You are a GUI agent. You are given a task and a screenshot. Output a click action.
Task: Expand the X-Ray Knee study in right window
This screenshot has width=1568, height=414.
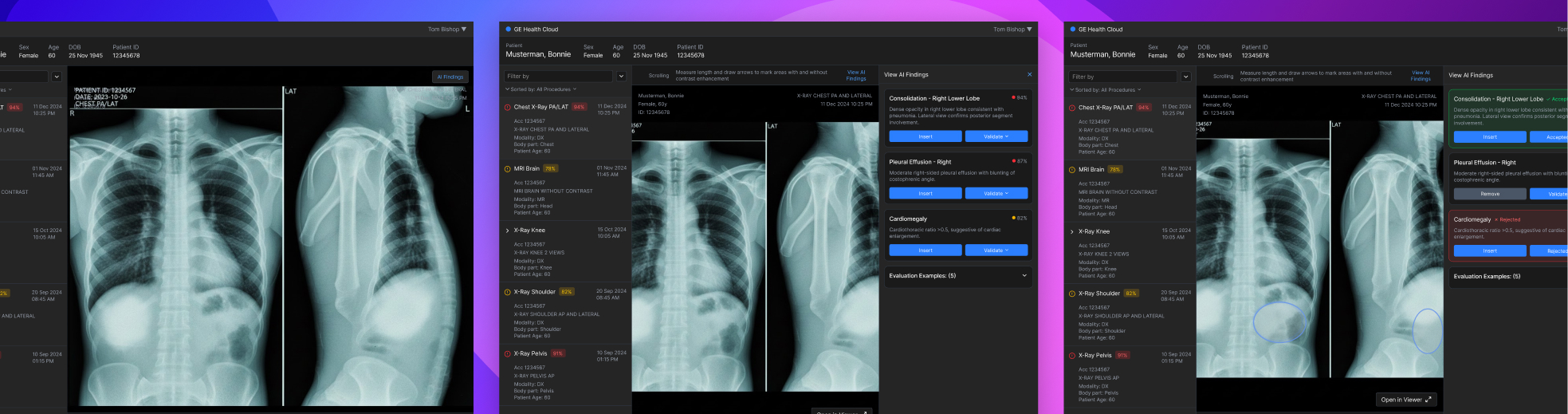pyautogui.click(x=1072, y=232)
